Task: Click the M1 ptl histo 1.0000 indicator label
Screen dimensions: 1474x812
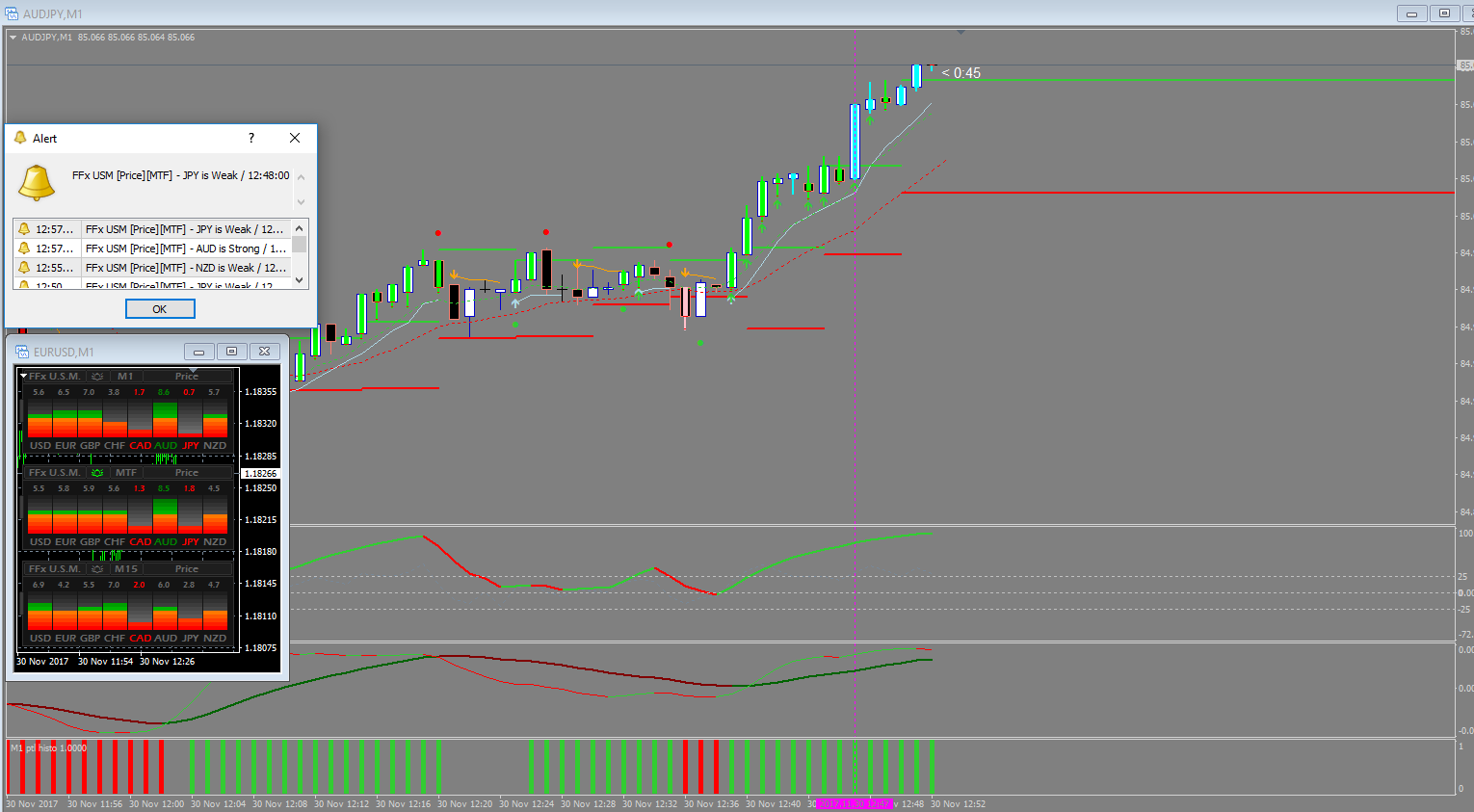Action: pos(48,748)
